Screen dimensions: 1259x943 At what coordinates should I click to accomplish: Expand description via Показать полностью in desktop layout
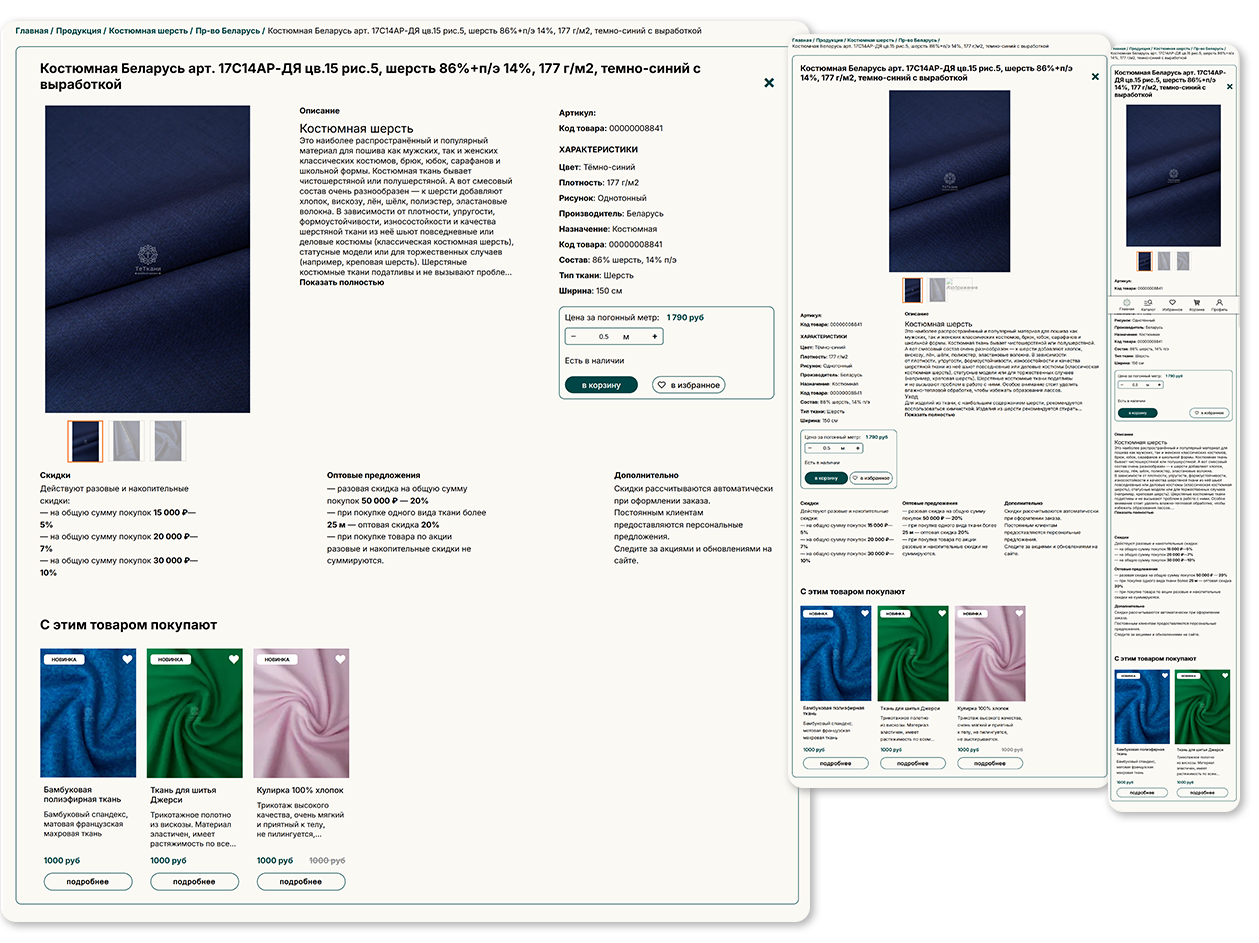[x=341, y=283]
